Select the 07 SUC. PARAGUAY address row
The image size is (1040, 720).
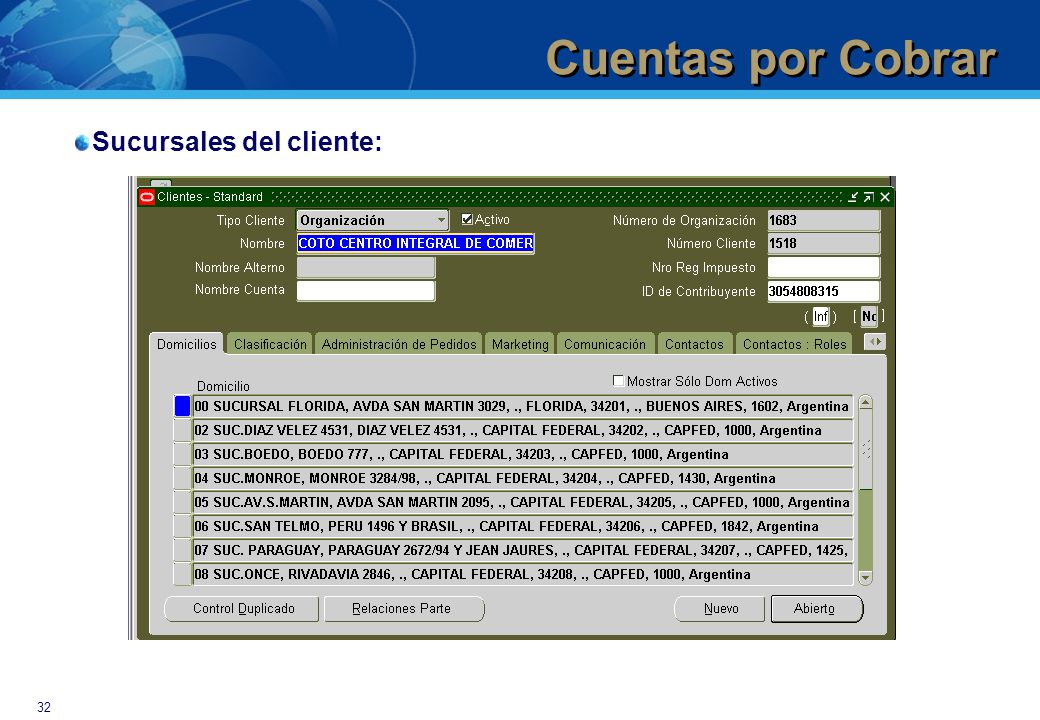(523, 550)
